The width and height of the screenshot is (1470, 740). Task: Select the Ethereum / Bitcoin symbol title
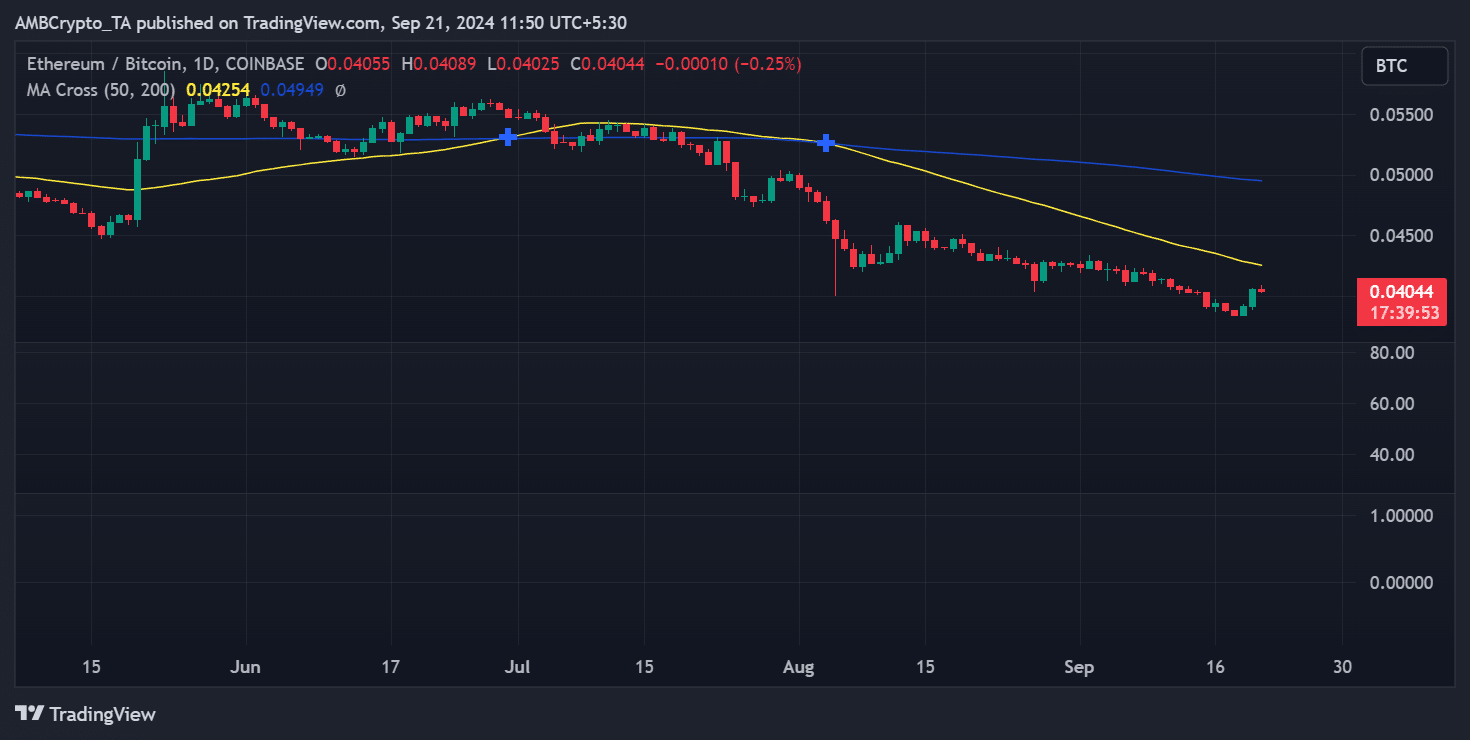tap(165, 64)
